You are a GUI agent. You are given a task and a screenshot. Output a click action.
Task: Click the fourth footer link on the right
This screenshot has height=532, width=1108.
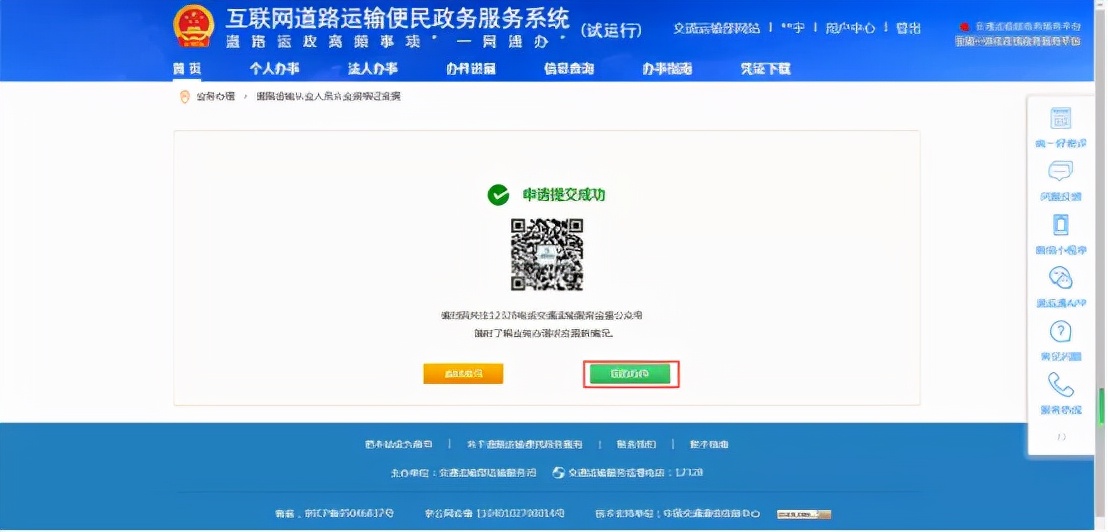[x=709, y=444]
